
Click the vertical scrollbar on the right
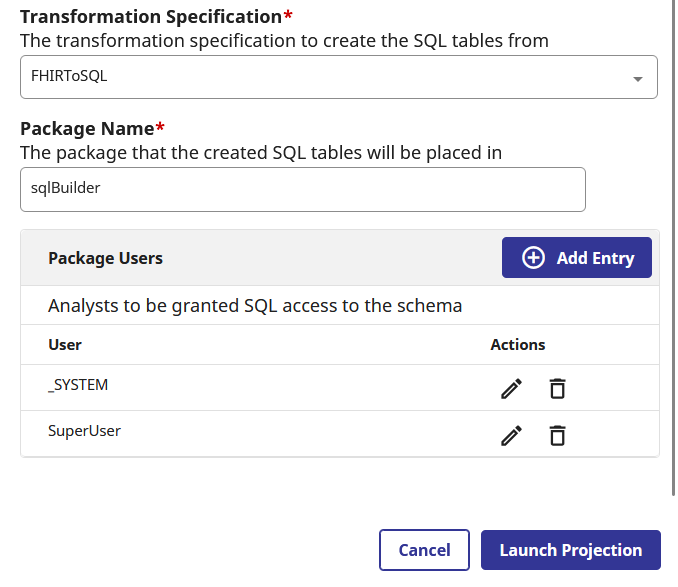click(674, 250)
